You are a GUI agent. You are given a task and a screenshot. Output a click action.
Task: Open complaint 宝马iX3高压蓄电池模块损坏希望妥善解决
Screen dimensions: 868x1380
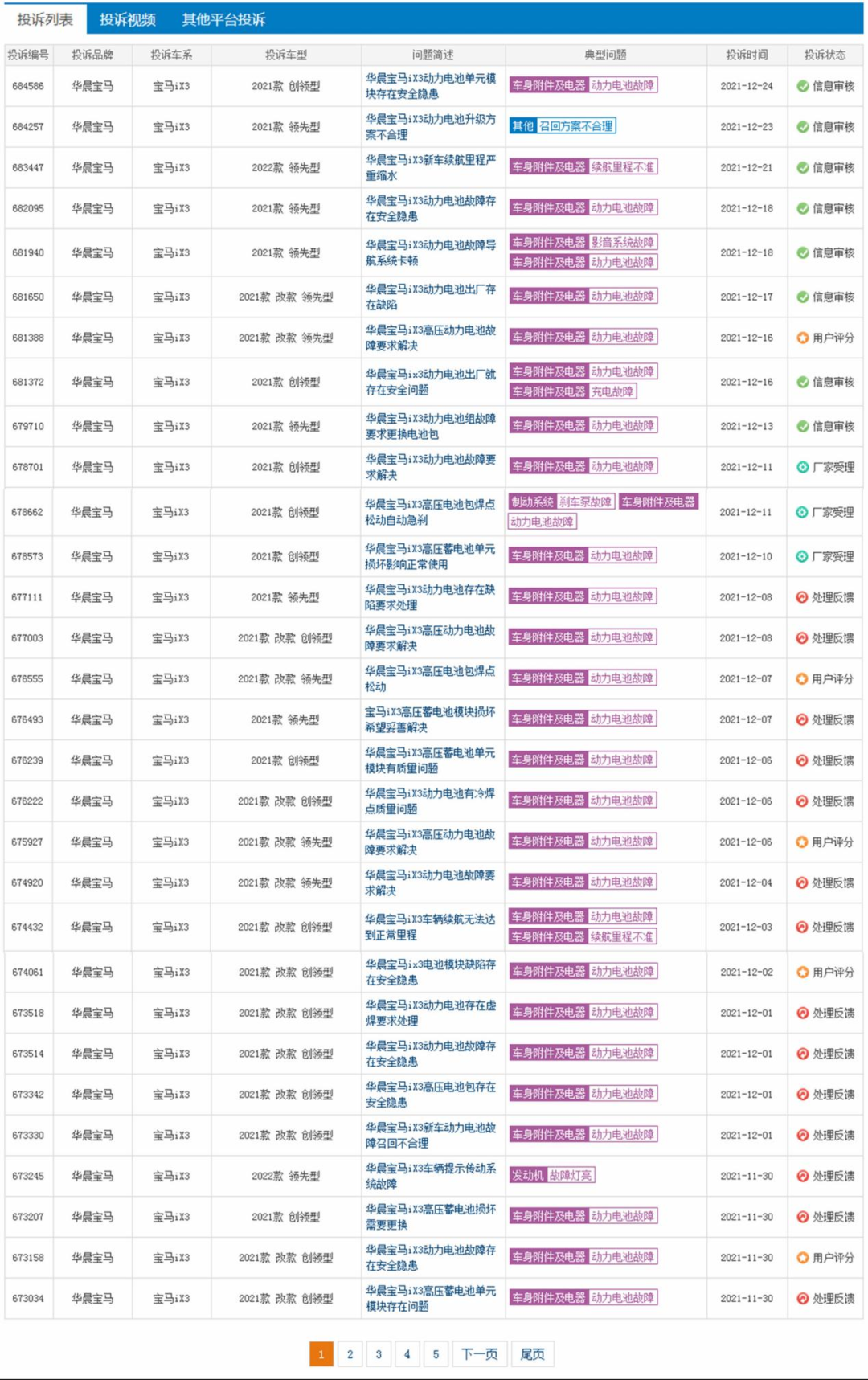coord(430,719)
